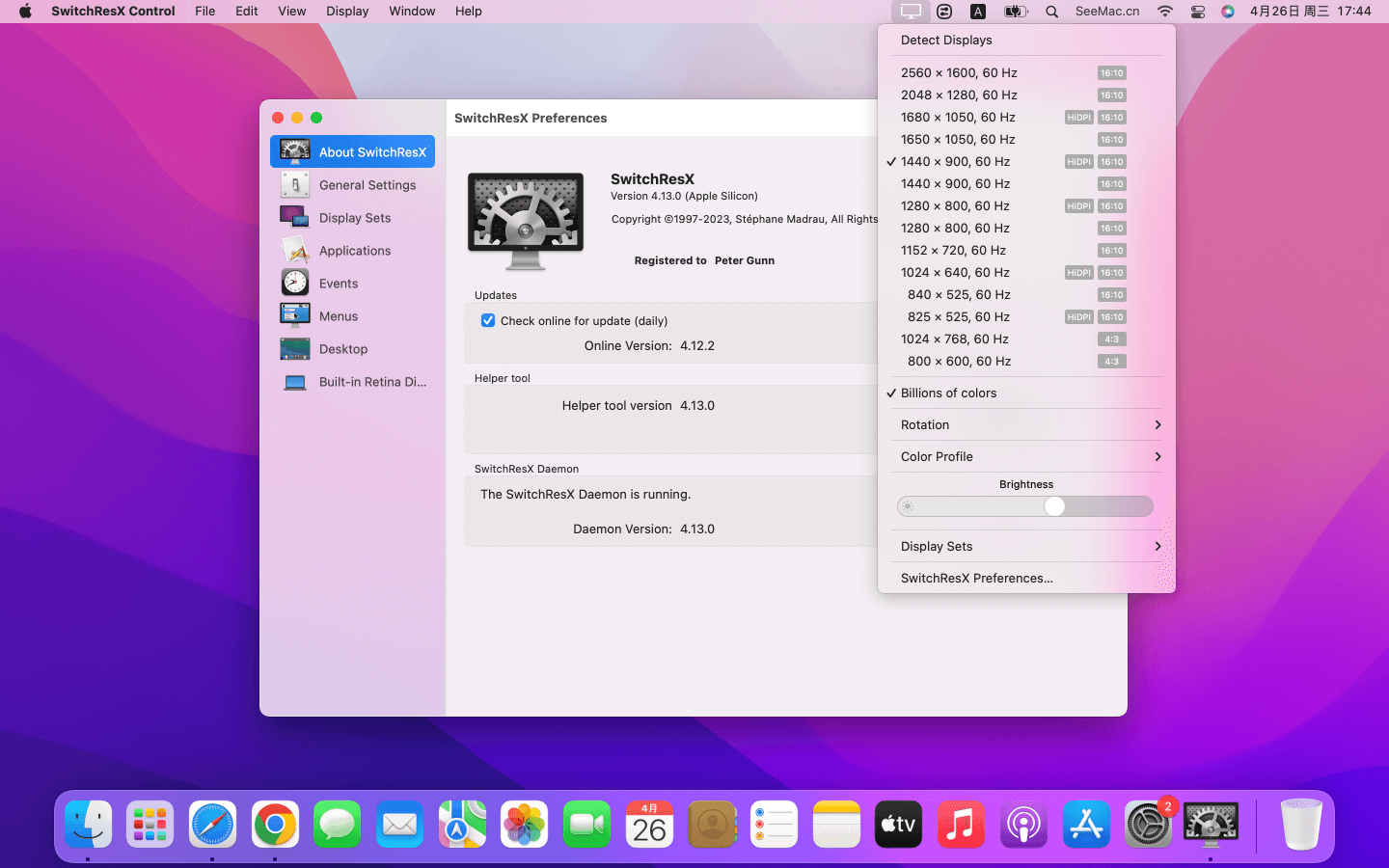The height and width of the screenshot is (868, 1389).
Task: Launch Safari from the Dock
Action: pos(212,825)
